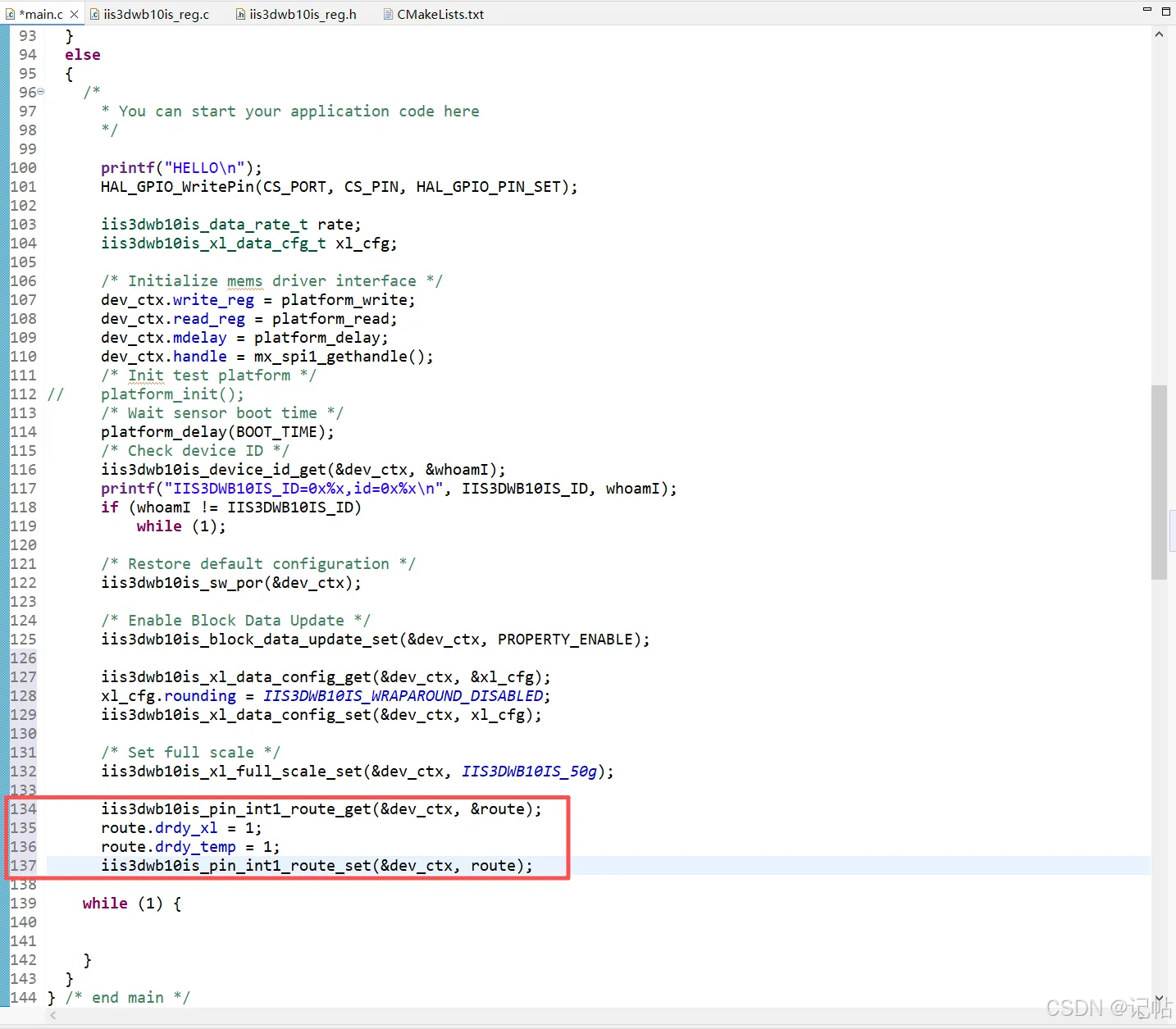This screenshot has width=1176, height=1029.
Task: Click the iis3dwb10is_pin_int1_route_get call
Action: pos(321,809)
